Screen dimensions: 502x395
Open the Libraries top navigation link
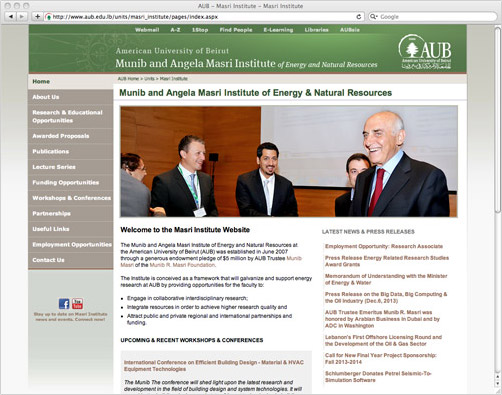pos(316,30)
